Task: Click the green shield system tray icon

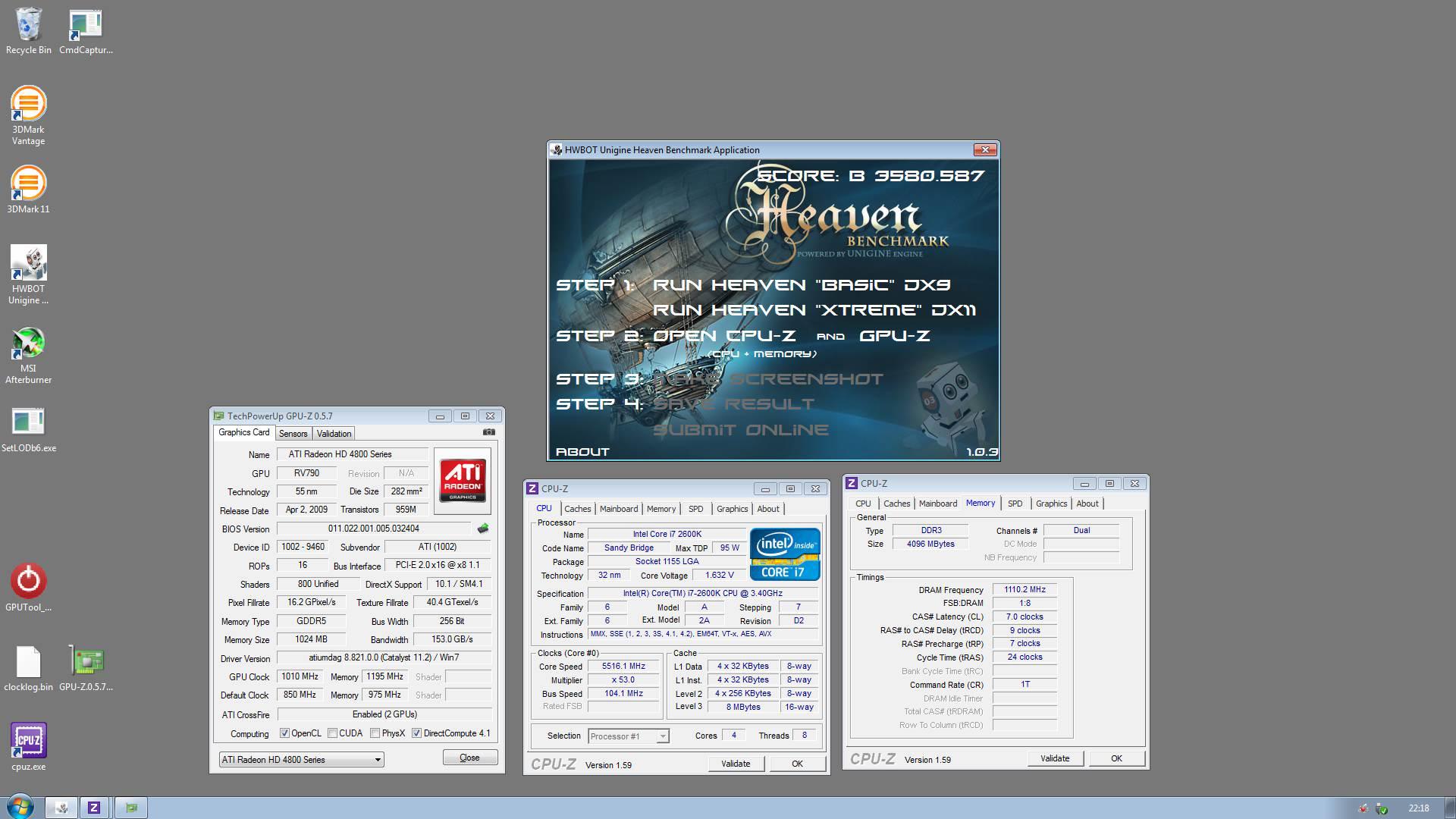Action: [x=1382, y=808]
